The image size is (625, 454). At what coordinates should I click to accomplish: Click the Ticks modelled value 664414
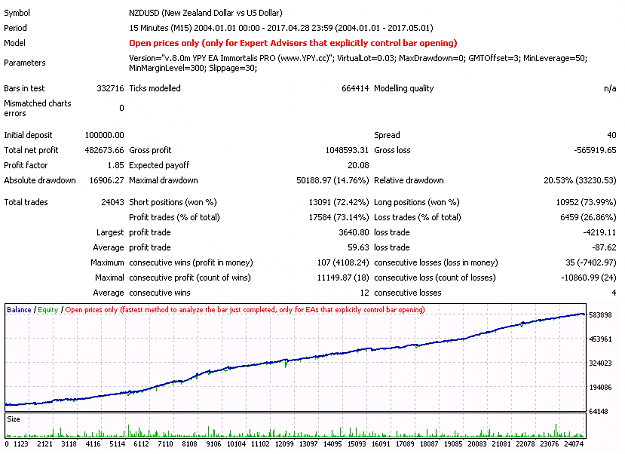355,88
